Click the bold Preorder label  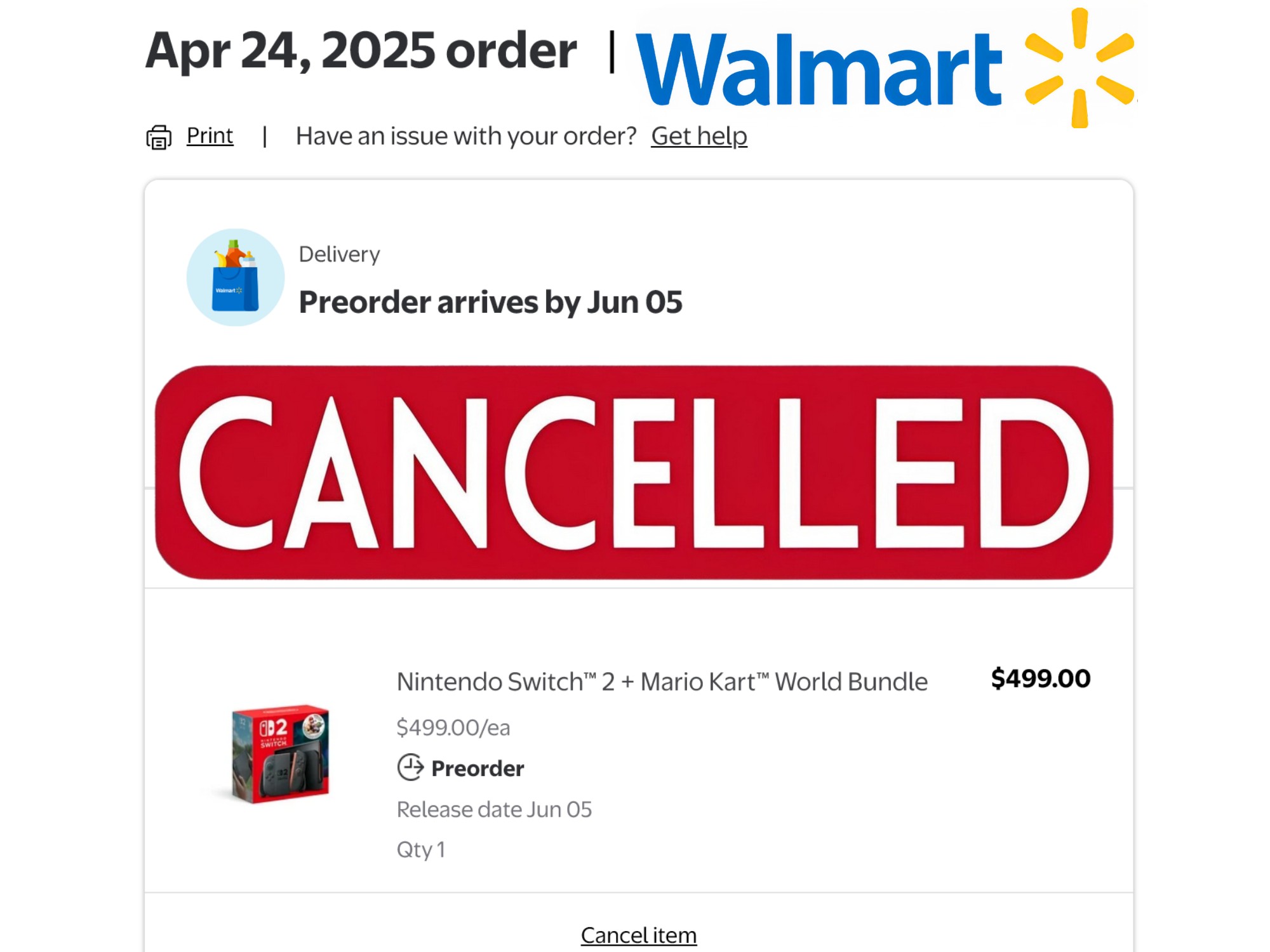(478, 769)
